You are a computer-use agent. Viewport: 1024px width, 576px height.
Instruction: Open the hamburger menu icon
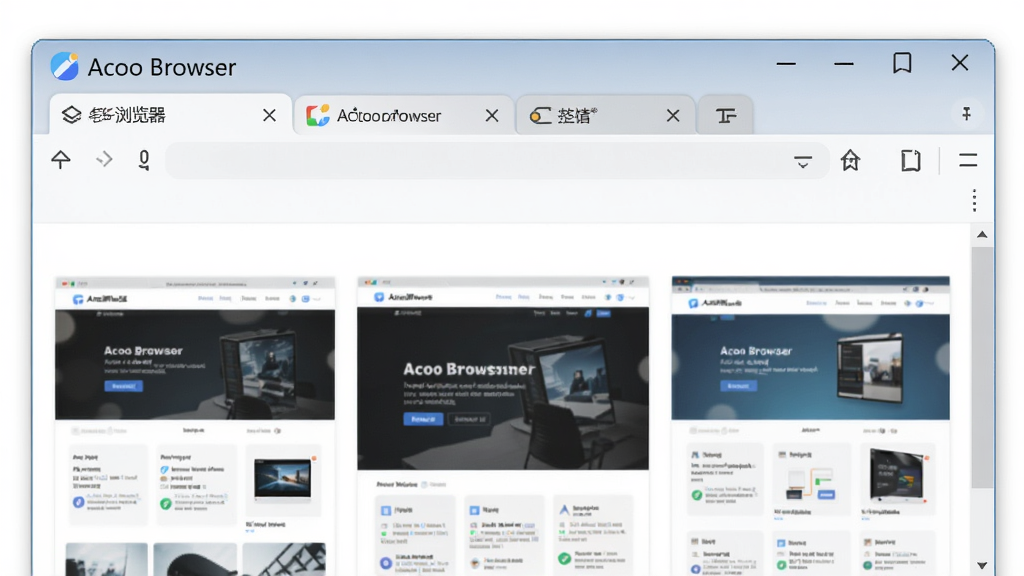[968, 160]
